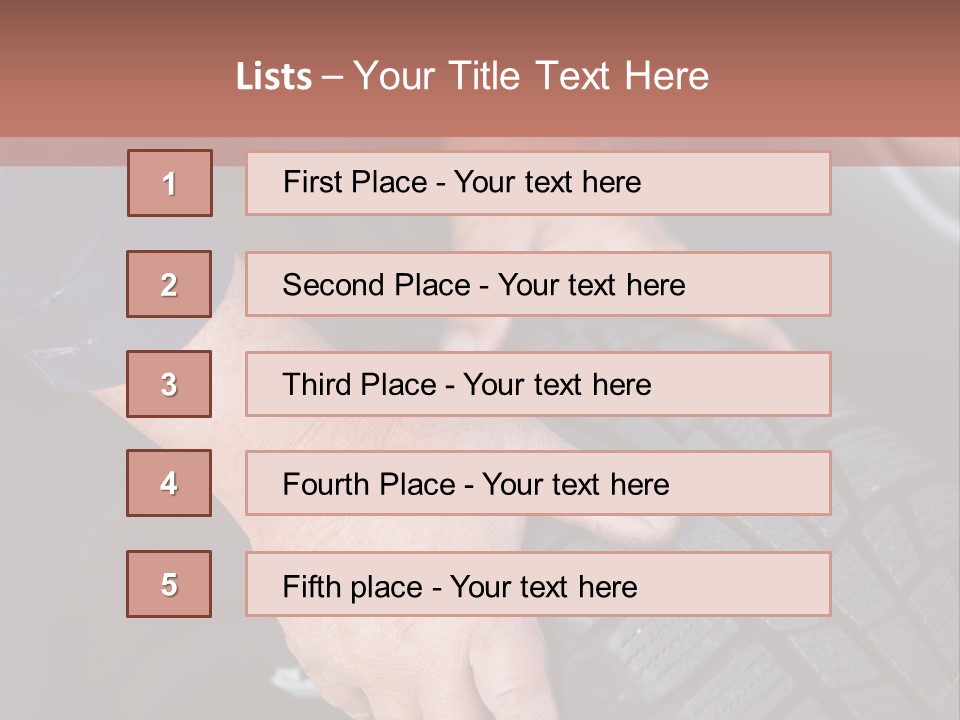The width and height of the screenshot is (960, 720).
Task: Click the number 5 box
Action: [x=169, y=584]
